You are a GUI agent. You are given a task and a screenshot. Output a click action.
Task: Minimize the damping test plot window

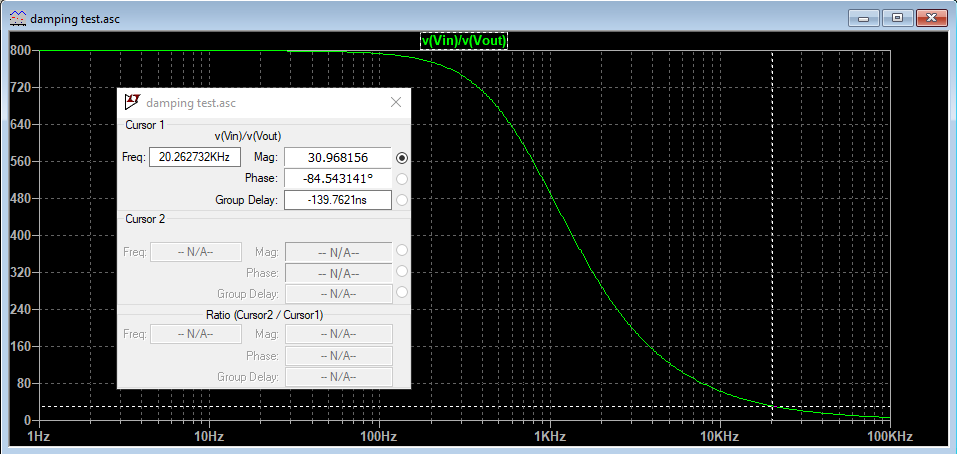(865, 17)
